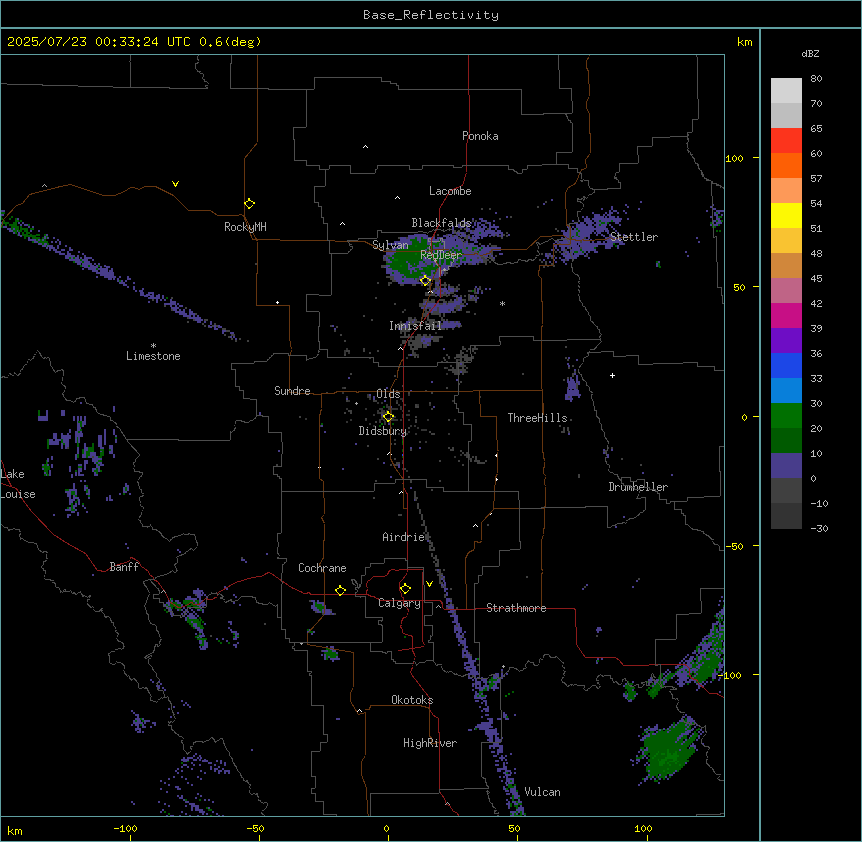Click the asterisk marker above Limestone label
The height and width of the screenshot is (842, 862).
point(153,346)
